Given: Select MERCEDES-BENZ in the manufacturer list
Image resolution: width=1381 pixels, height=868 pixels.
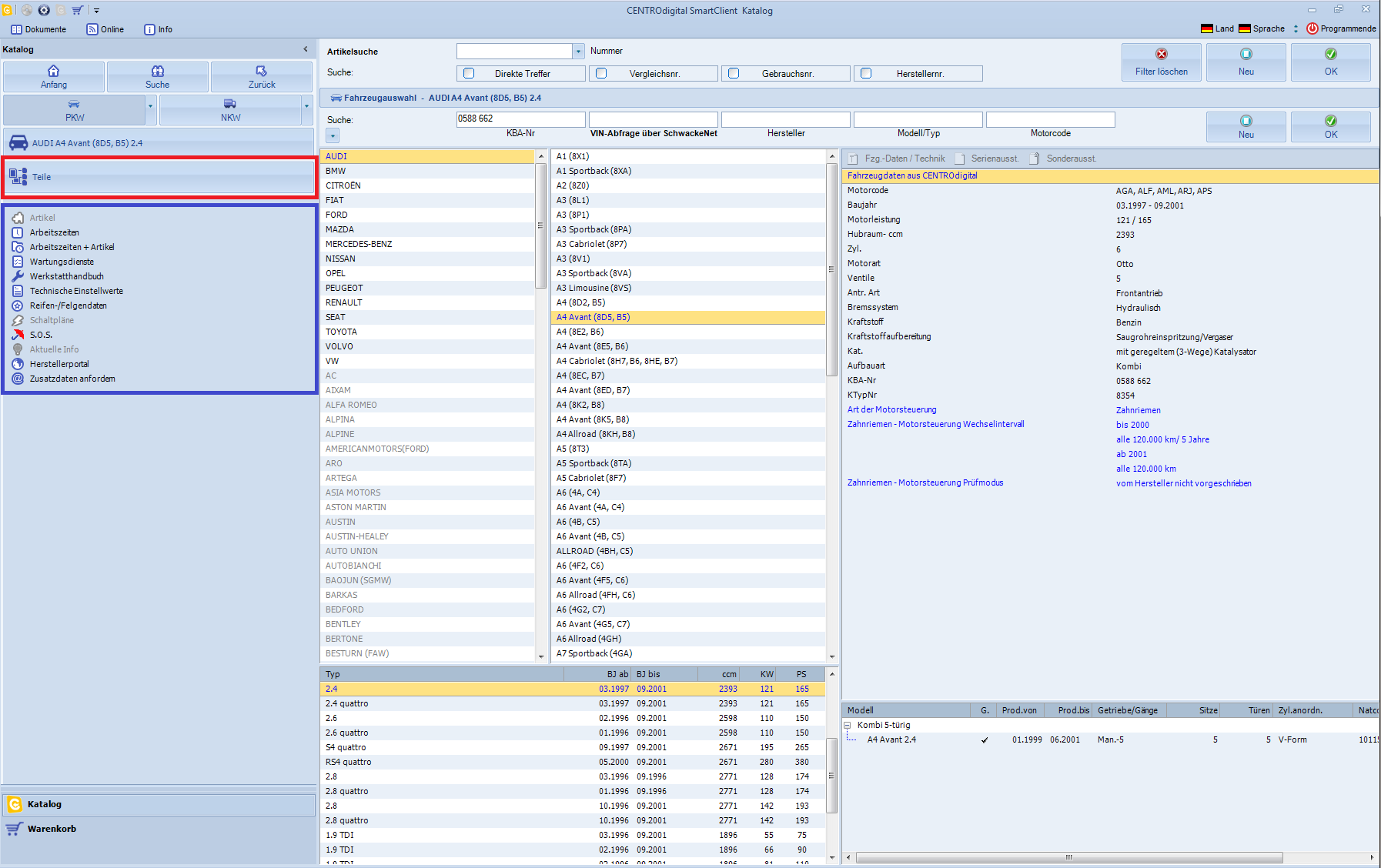Looking at the screenshot, I should pos(427,244).
